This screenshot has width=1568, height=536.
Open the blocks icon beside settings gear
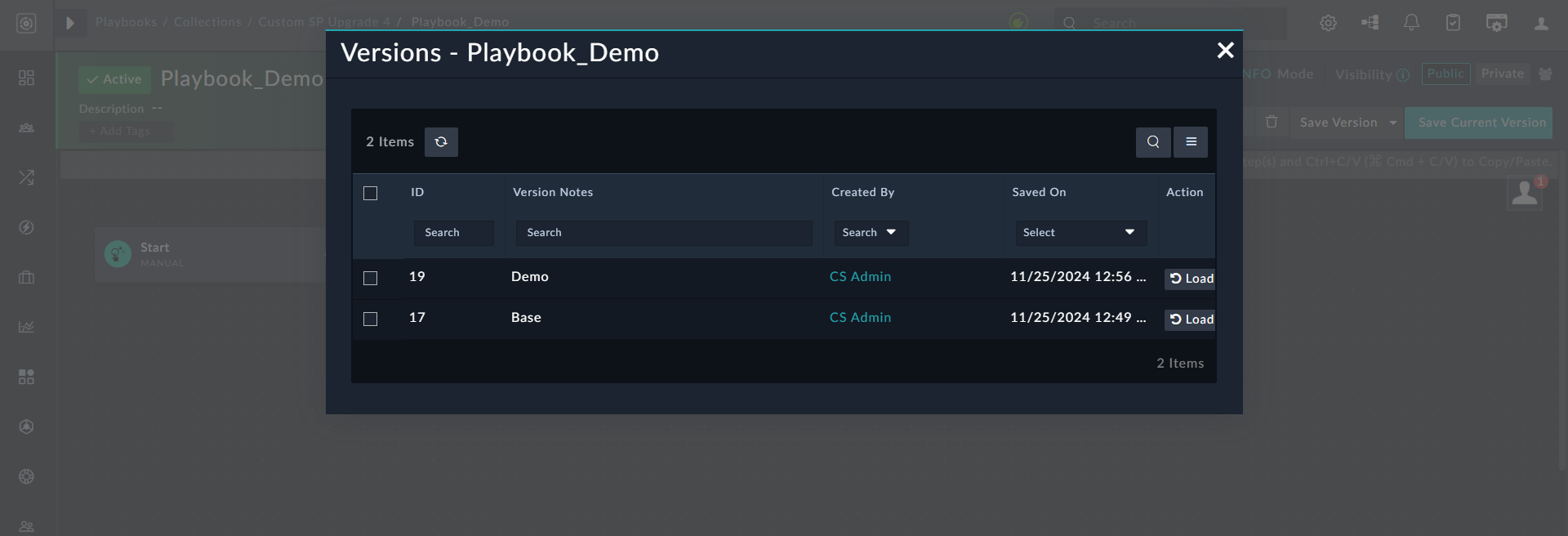click(1370, 23)
